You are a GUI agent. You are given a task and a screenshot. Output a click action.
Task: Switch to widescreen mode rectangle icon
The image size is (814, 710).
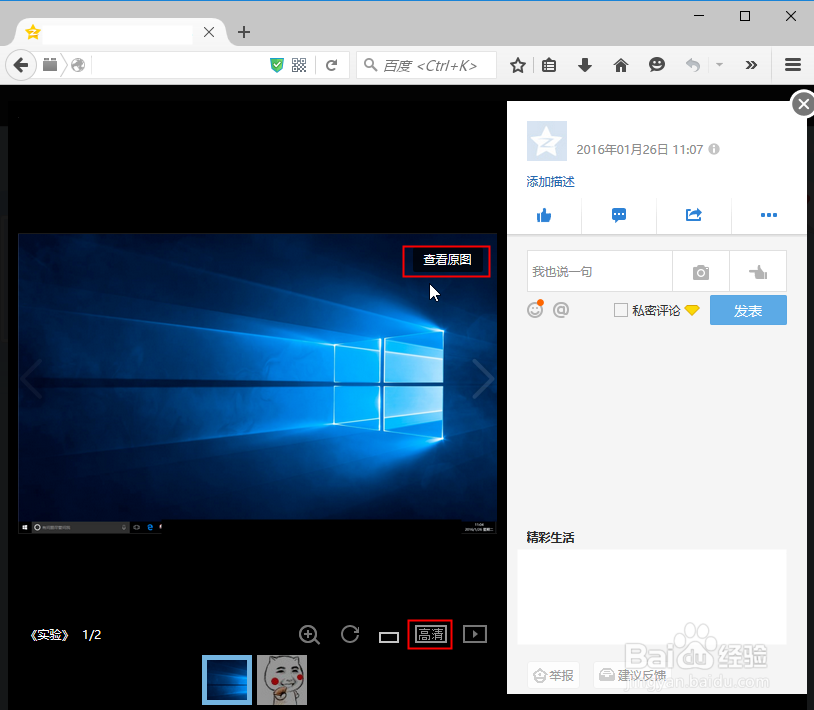click(389, 637)
